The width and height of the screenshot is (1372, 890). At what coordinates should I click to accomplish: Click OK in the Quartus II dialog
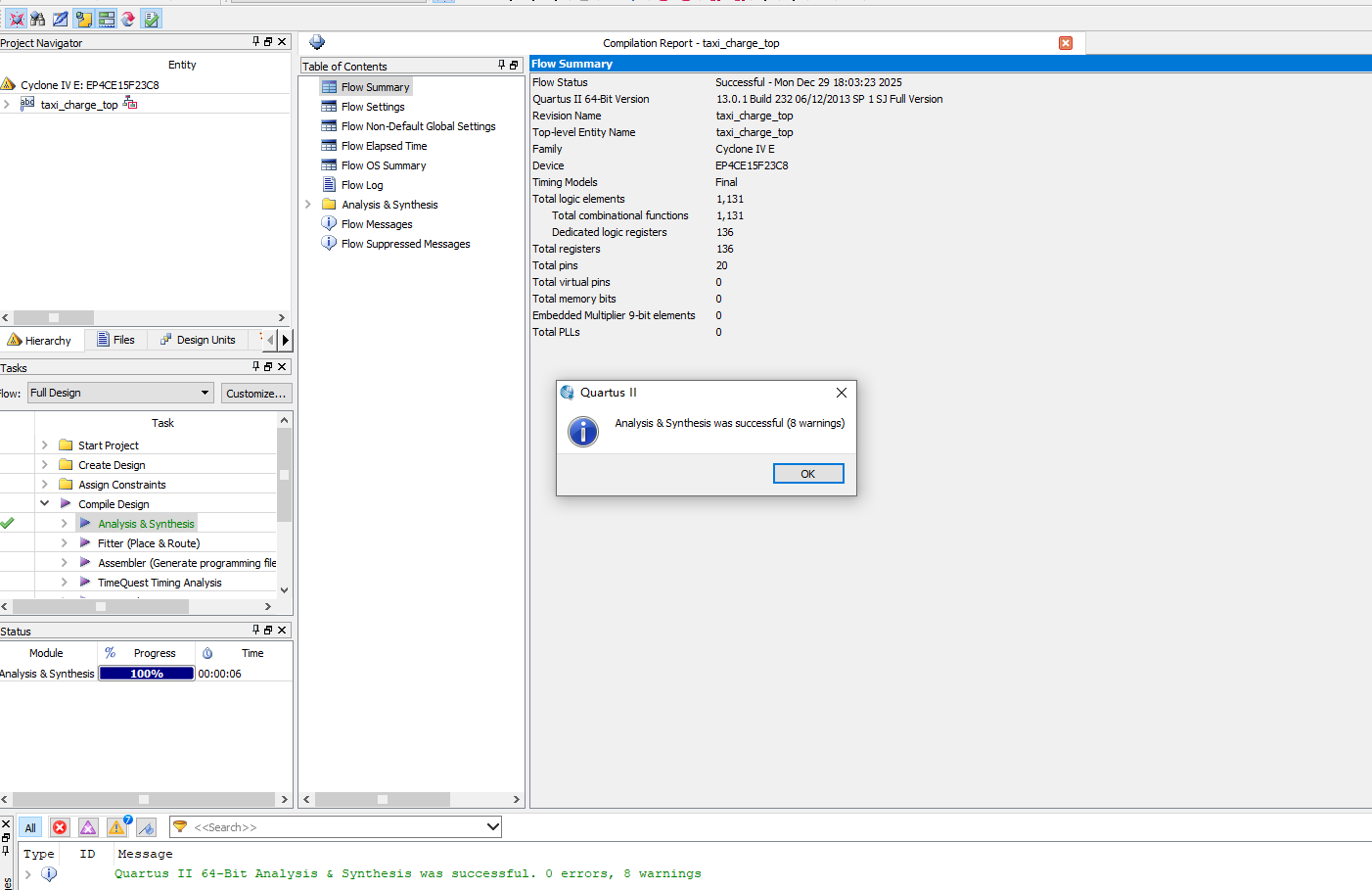808,474
